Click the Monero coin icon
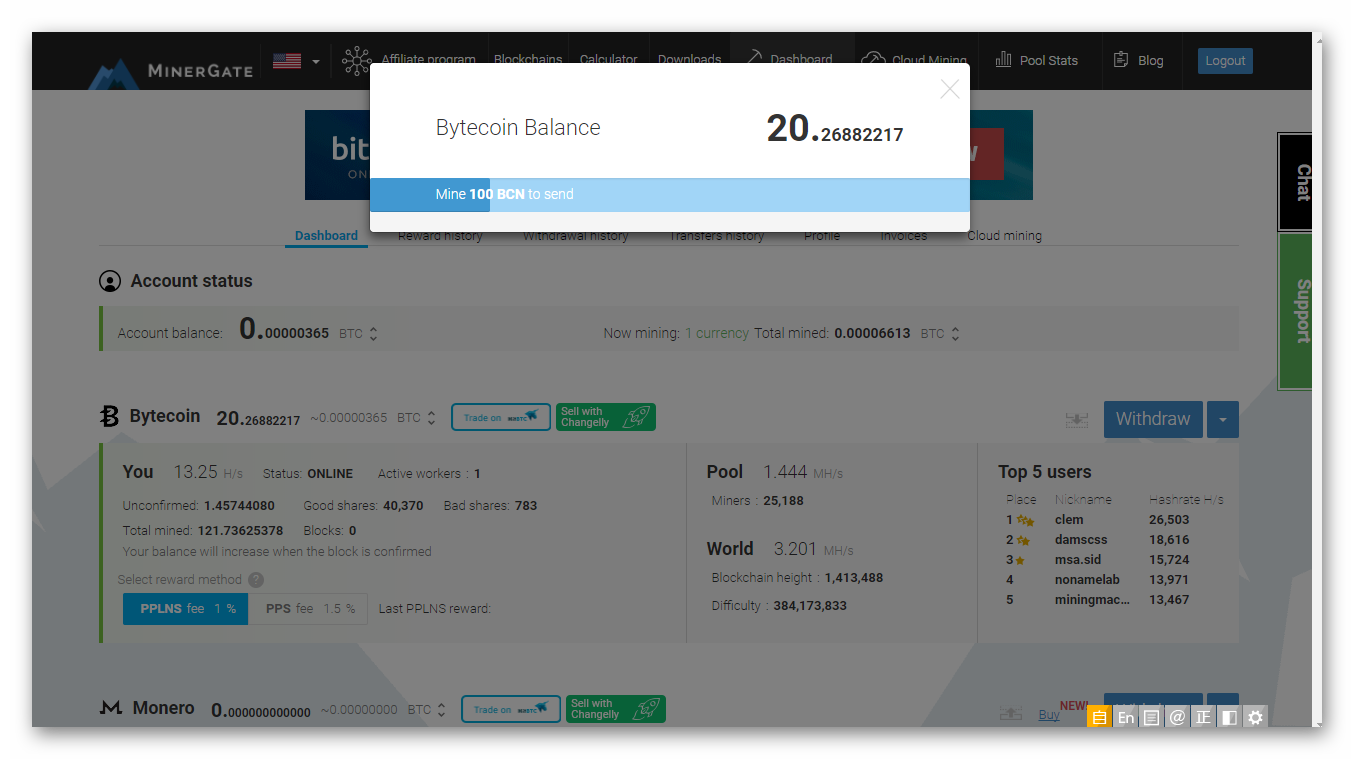This screenshot has width=1354, height=759. (x=111, y=708)
